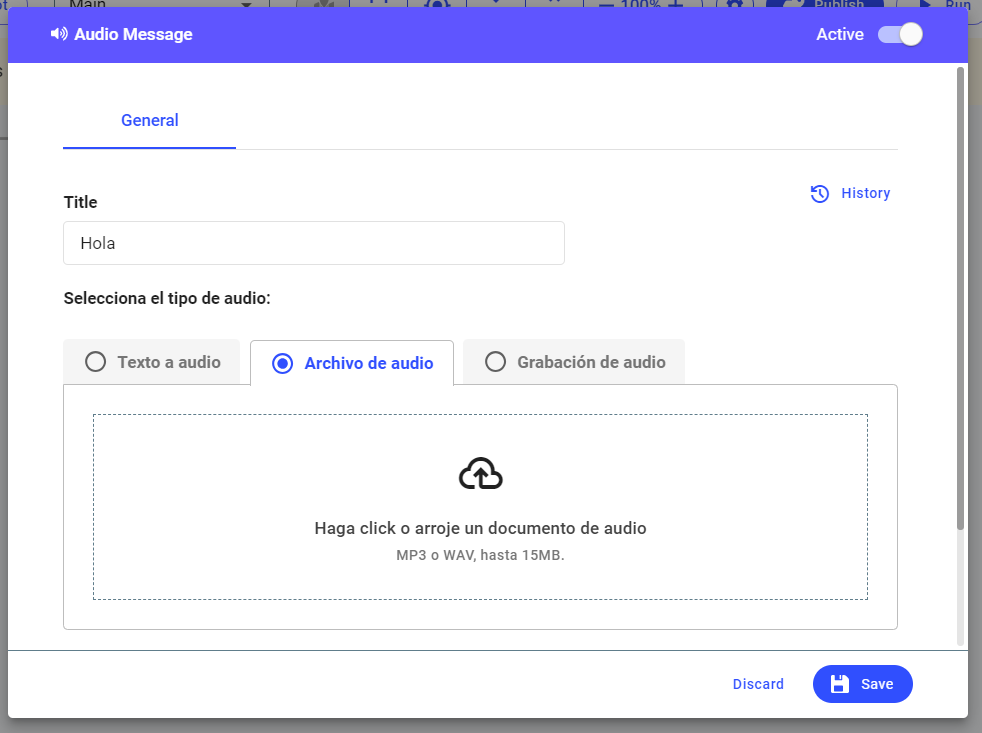
Task: Click 'Haga click o arroje un documento de audio'
Action: tap(480, 528)
